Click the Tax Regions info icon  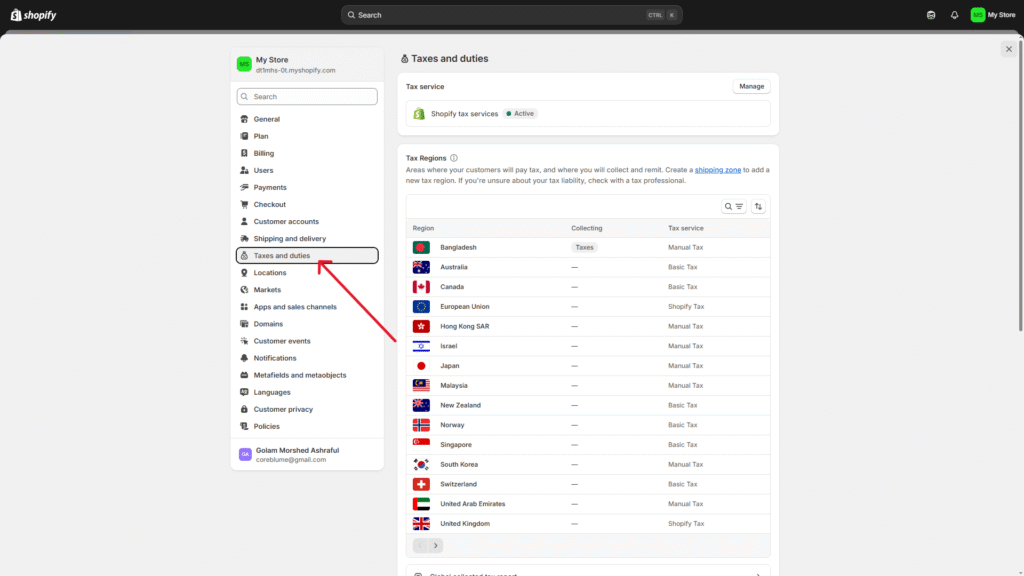(454, 158)
